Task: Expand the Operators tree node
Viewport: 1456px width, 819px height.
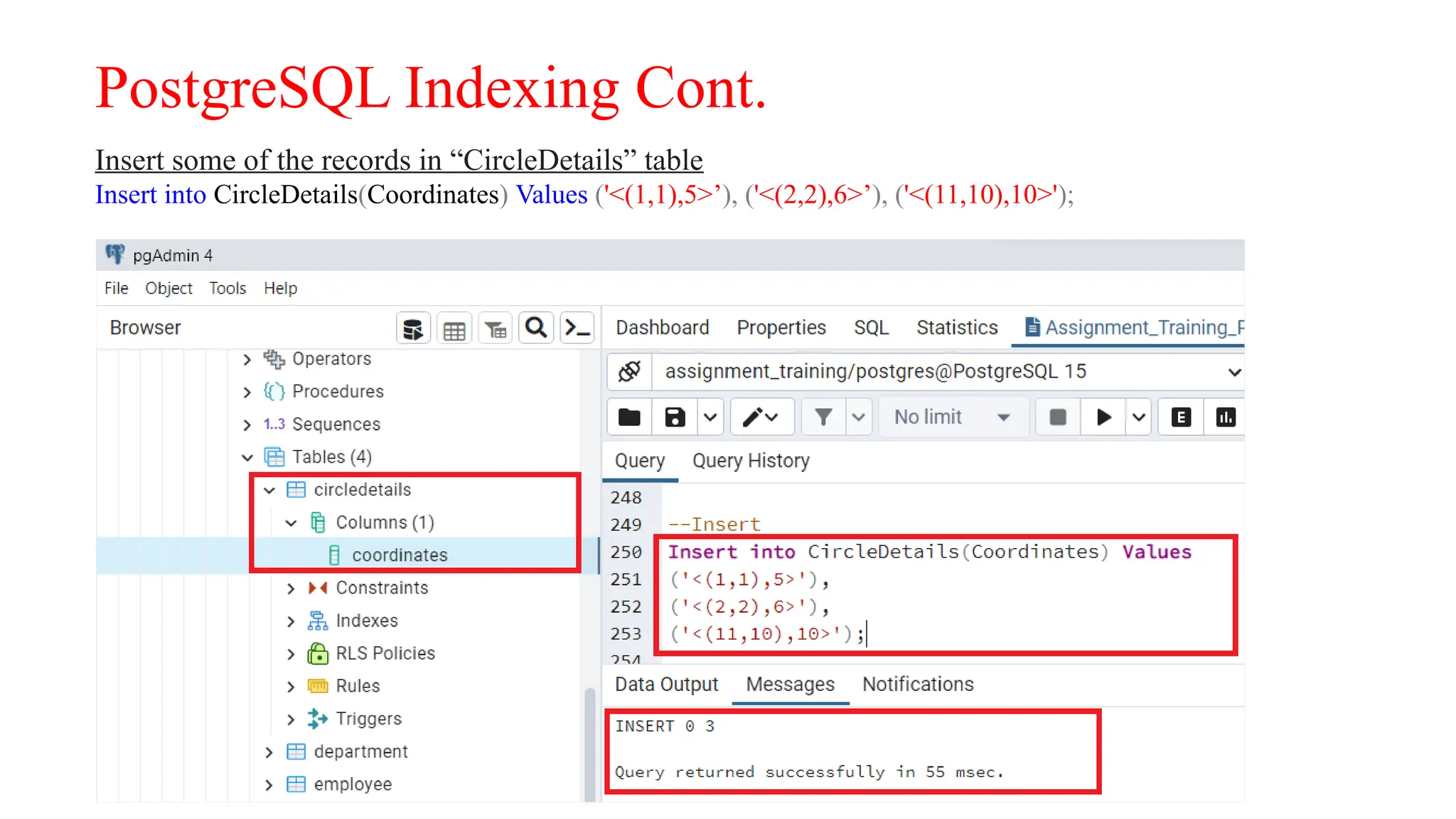Action: (247, 360)
